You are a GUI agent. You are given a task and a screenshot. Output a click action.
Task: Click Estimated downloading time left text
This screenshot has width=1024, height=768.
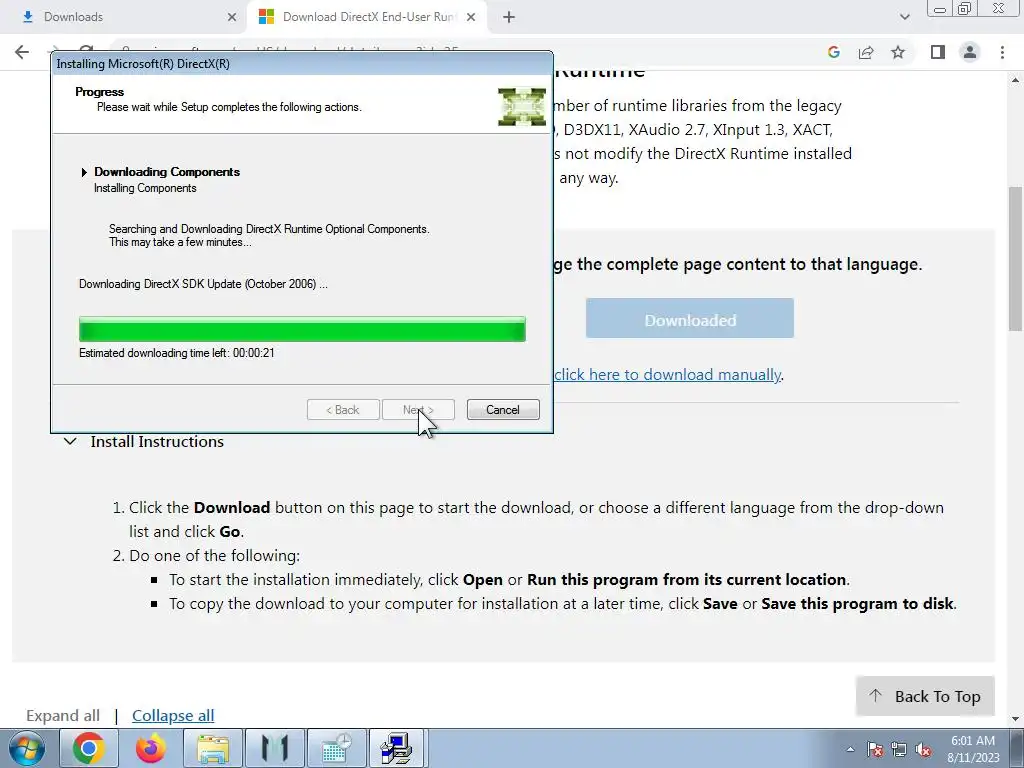pyautogui.click(x=176, y=353)
